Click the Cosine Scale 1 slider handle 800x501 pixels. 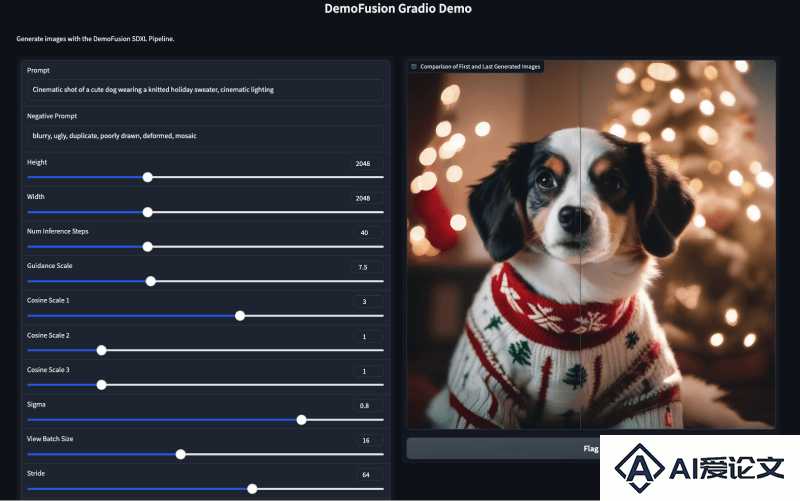tap(240, 316)
